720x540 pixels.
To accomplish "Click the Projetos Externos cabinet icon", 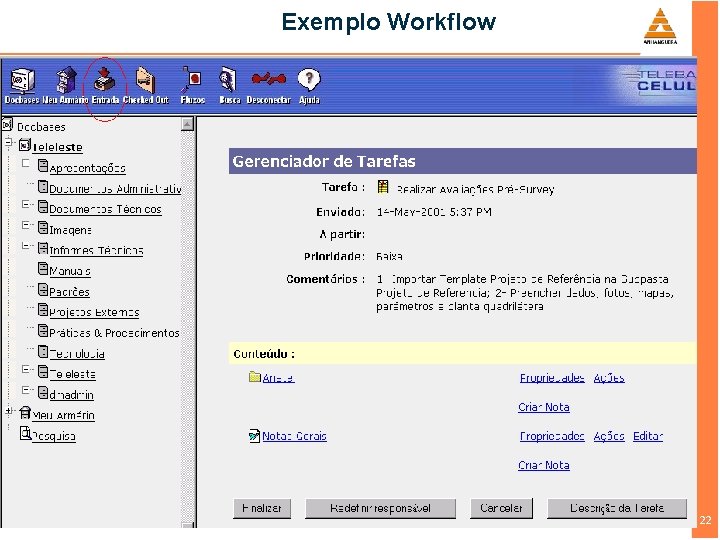I will 43,310.
